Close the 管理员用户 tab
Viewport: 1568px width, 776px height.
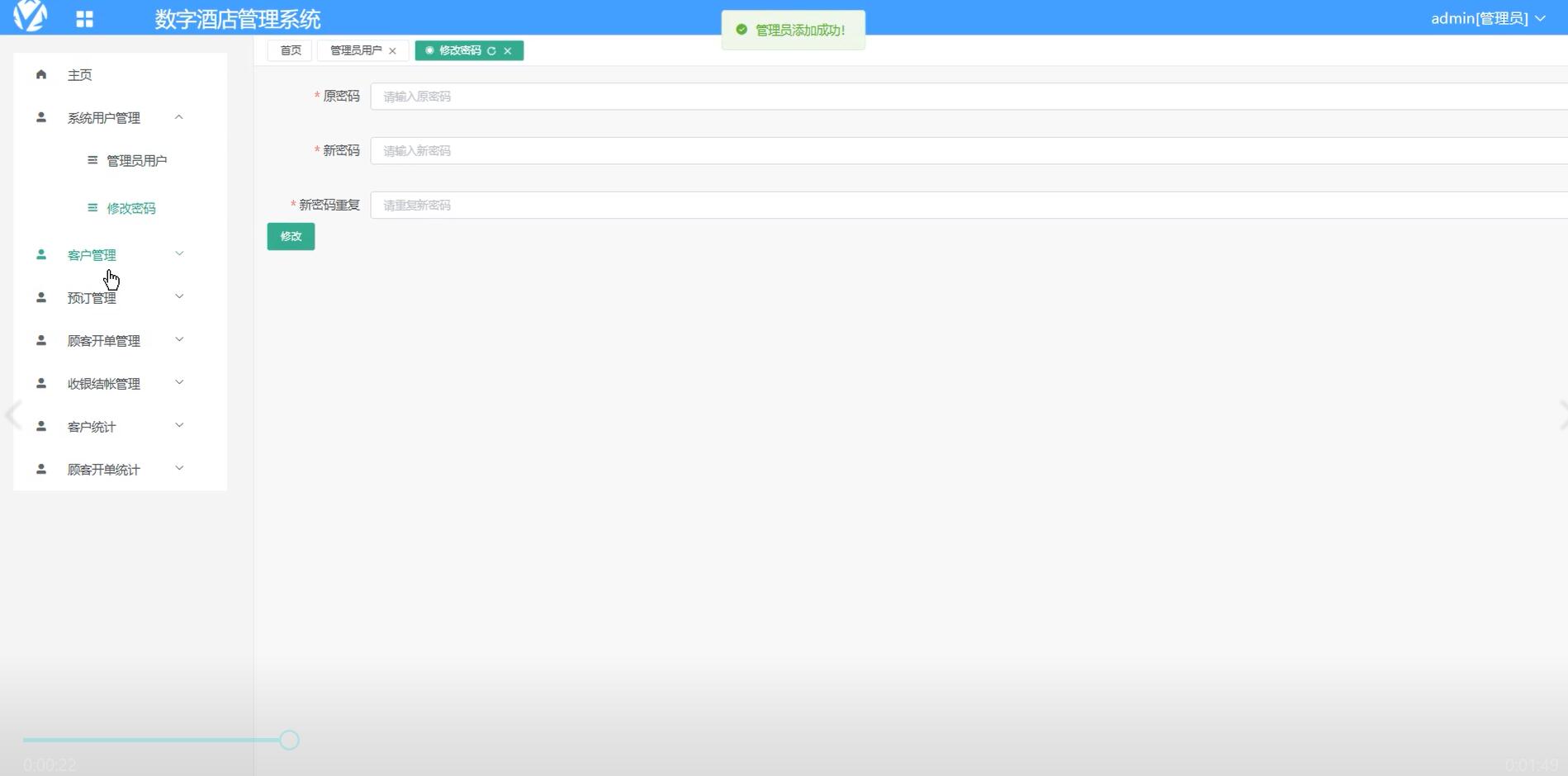(x=392, y=51)
